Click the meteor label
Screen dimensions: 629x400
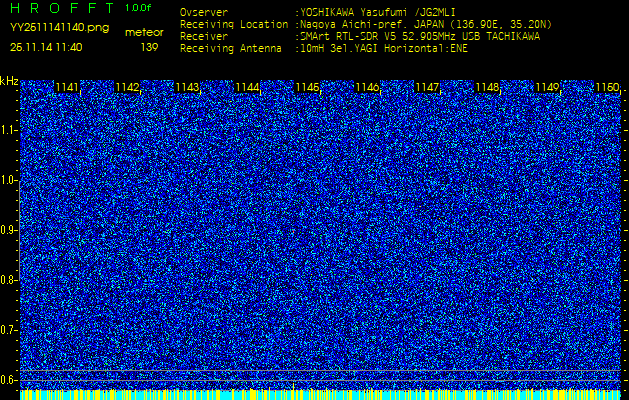[144, 33]
